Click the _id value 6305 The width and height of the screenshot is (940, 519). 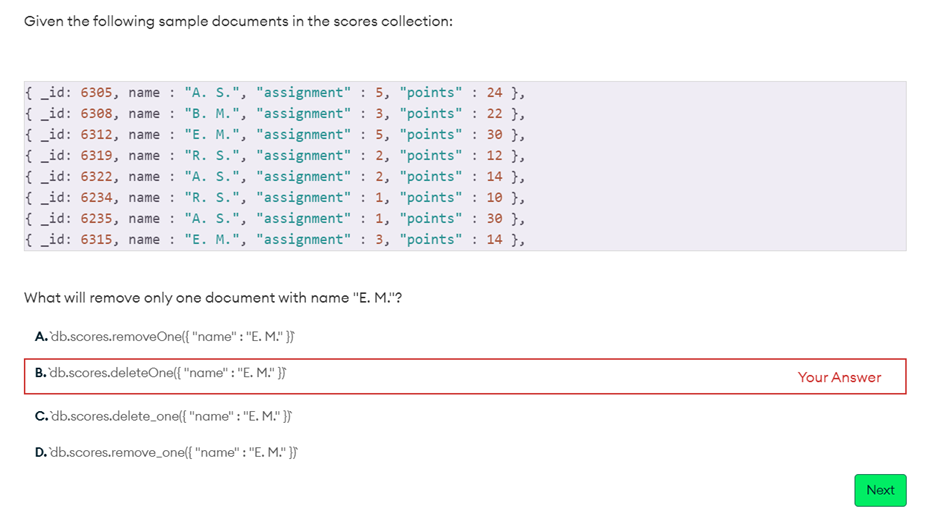(96, 93)
